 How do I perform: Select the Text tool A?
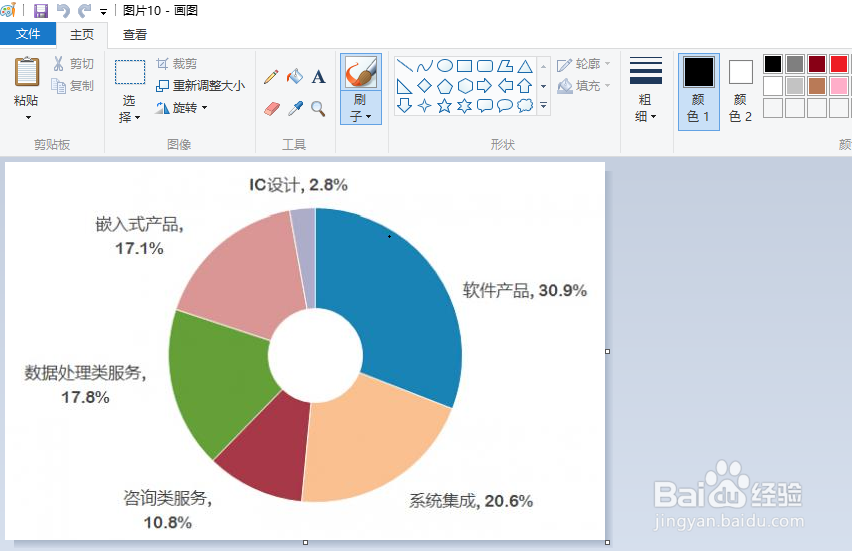318,77
